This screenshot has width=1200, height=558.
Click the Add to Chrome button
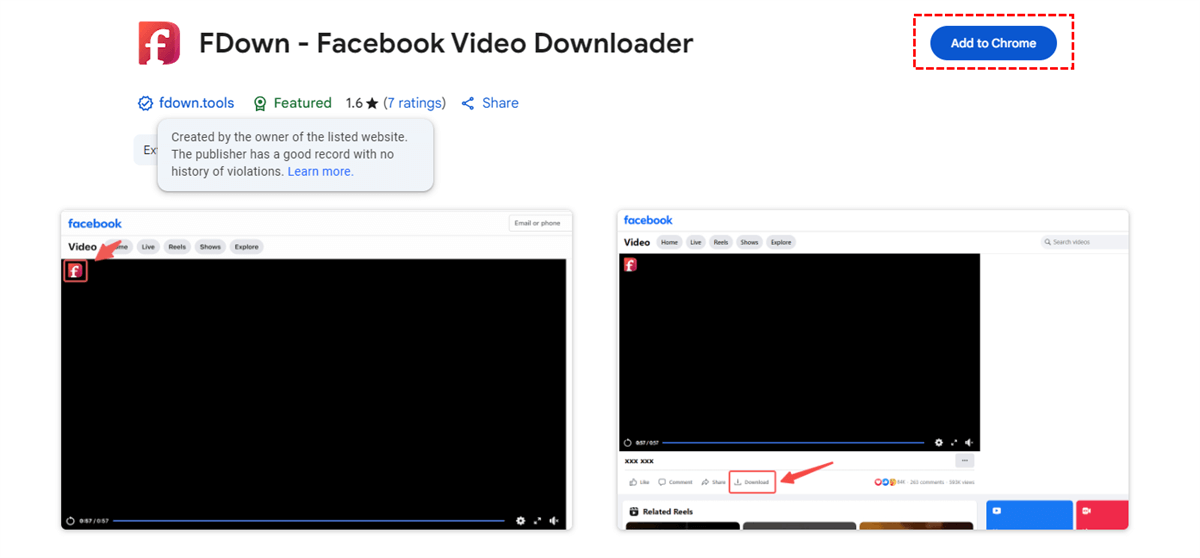pyautogui.click(x=993, y=43)
